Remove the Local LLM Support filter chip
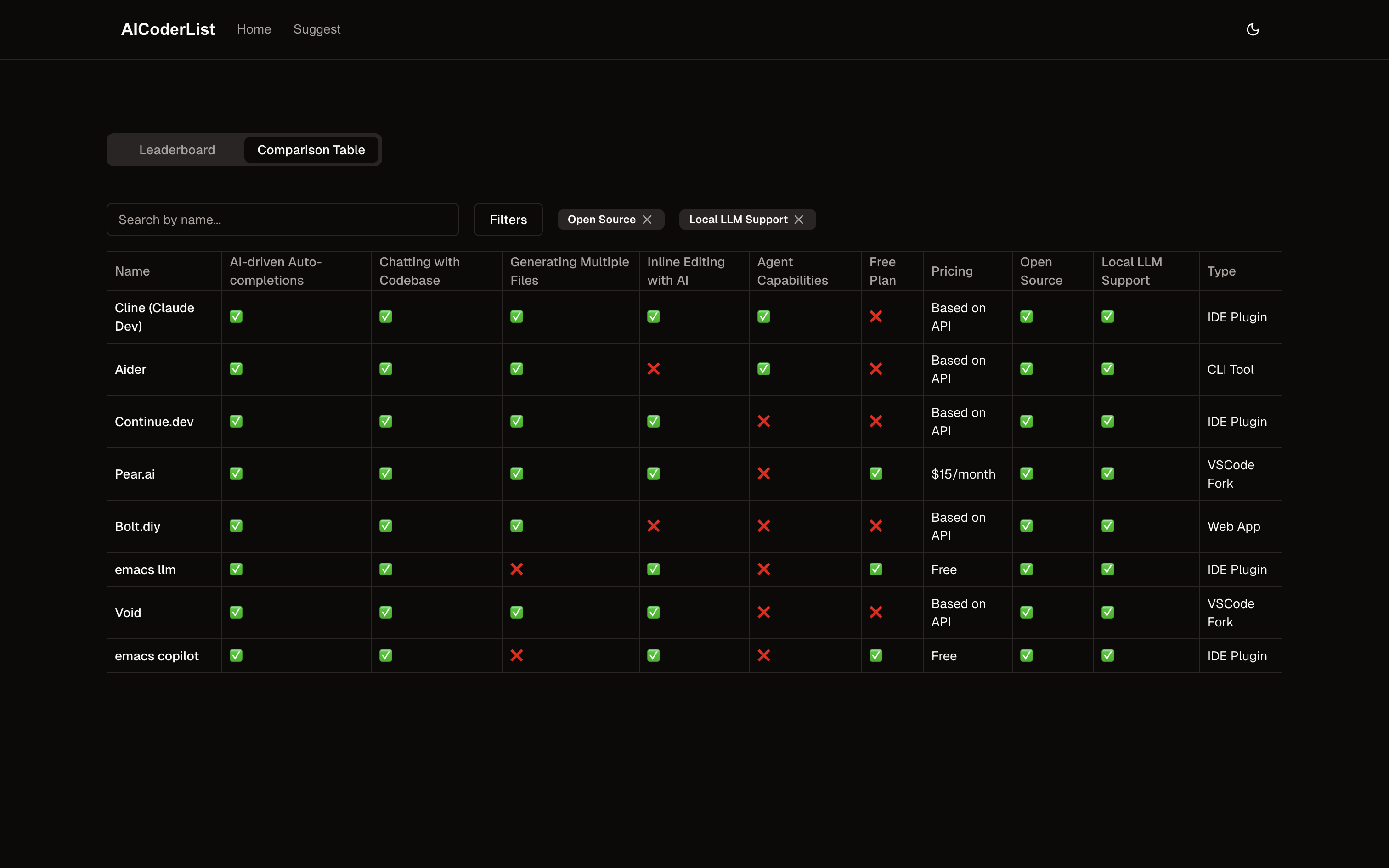This screenshot has height=868, width=1389. coord(798,220)
